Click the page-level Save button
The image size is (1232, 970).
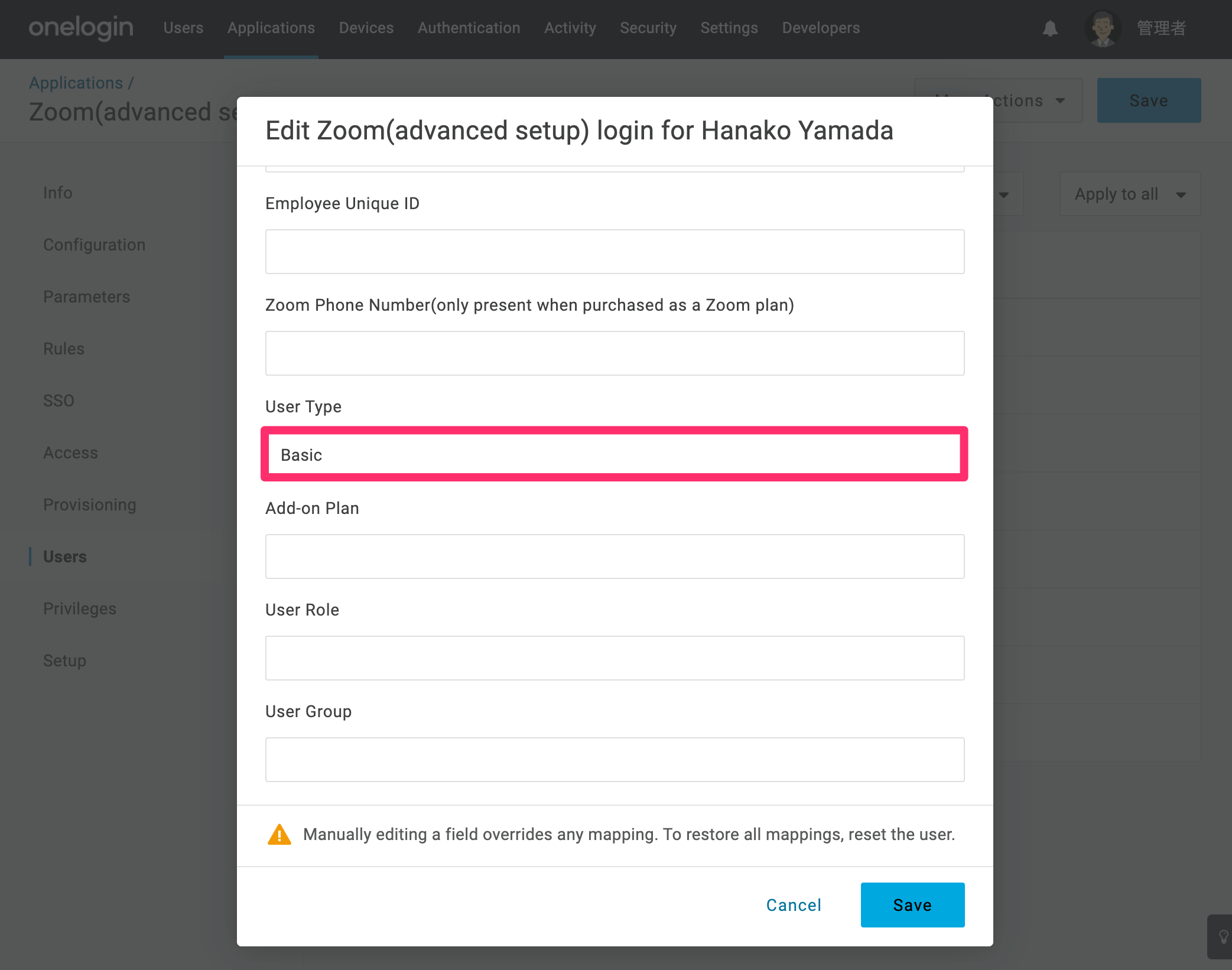point(1149,100)
